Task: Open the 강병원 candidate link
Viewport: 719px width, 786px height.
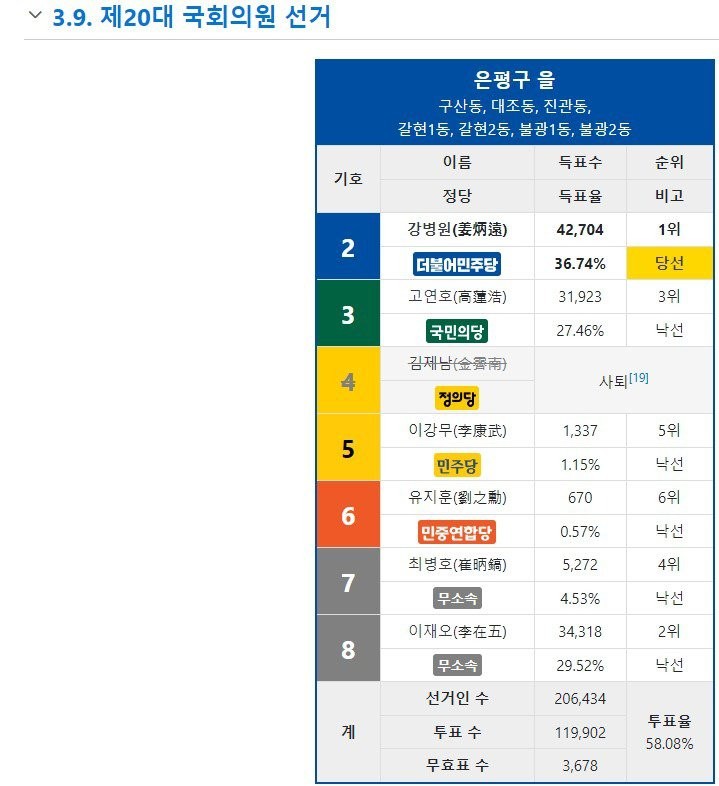Action: tap(429, 230)
